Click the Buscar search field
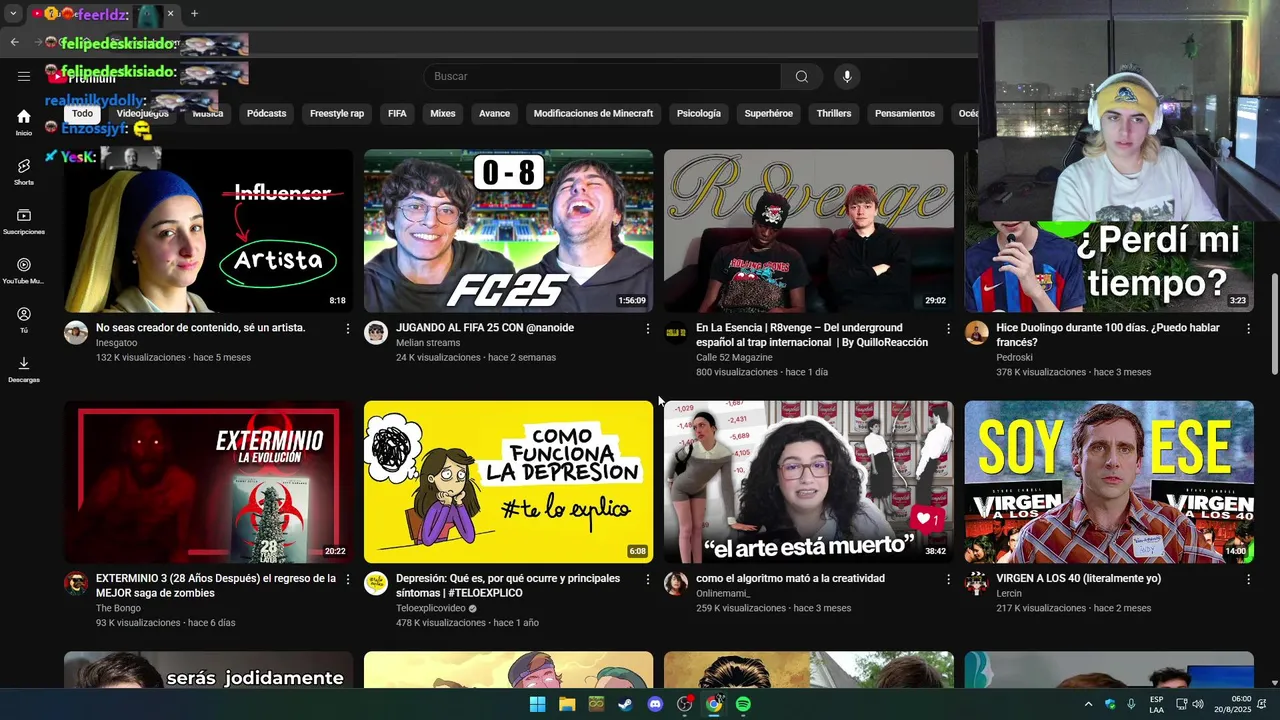 tap(602, 76)
